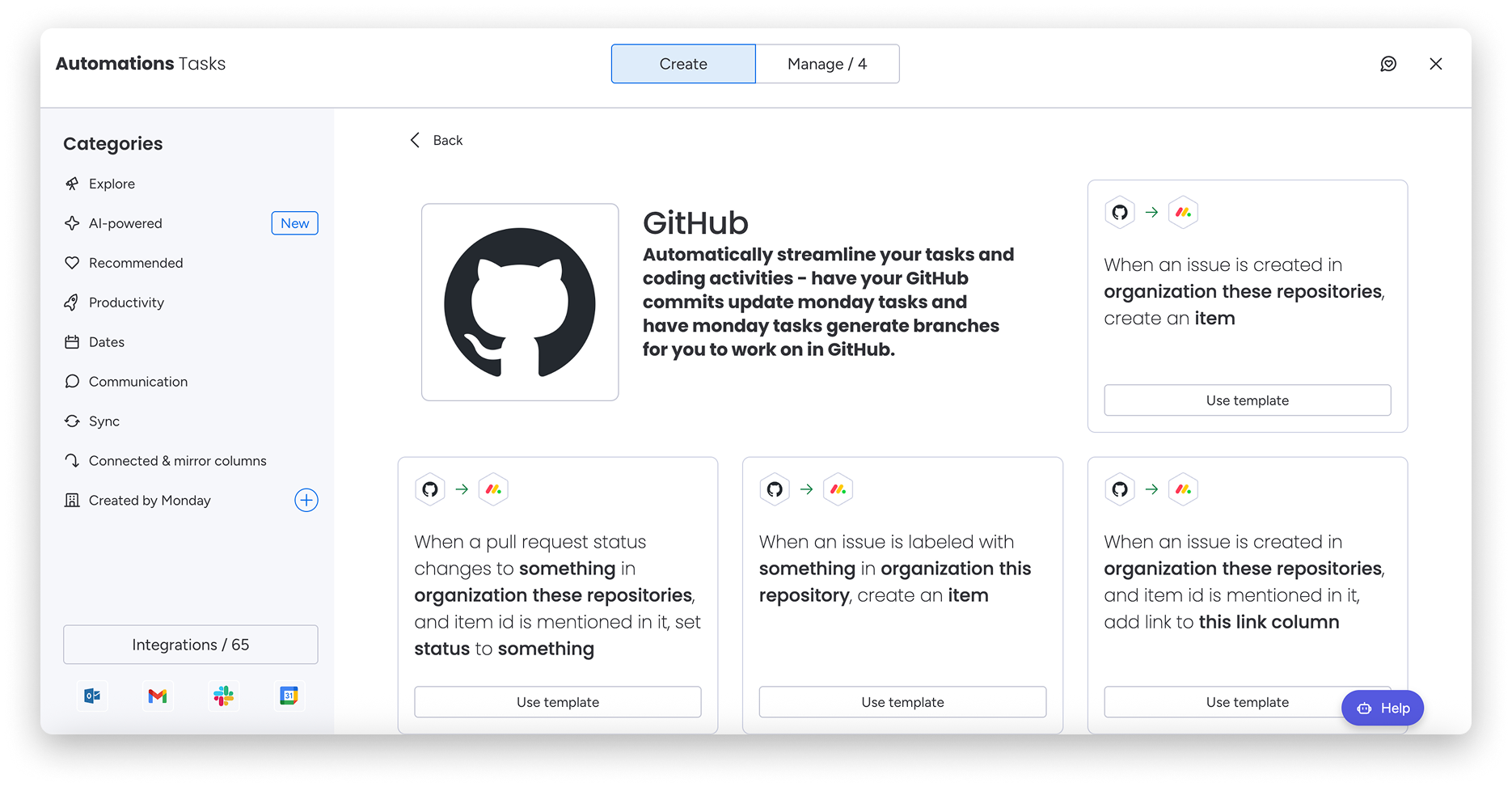Pick this link column in the issue recipe
The image size is (1512, 787).
tap(1269, 621)
